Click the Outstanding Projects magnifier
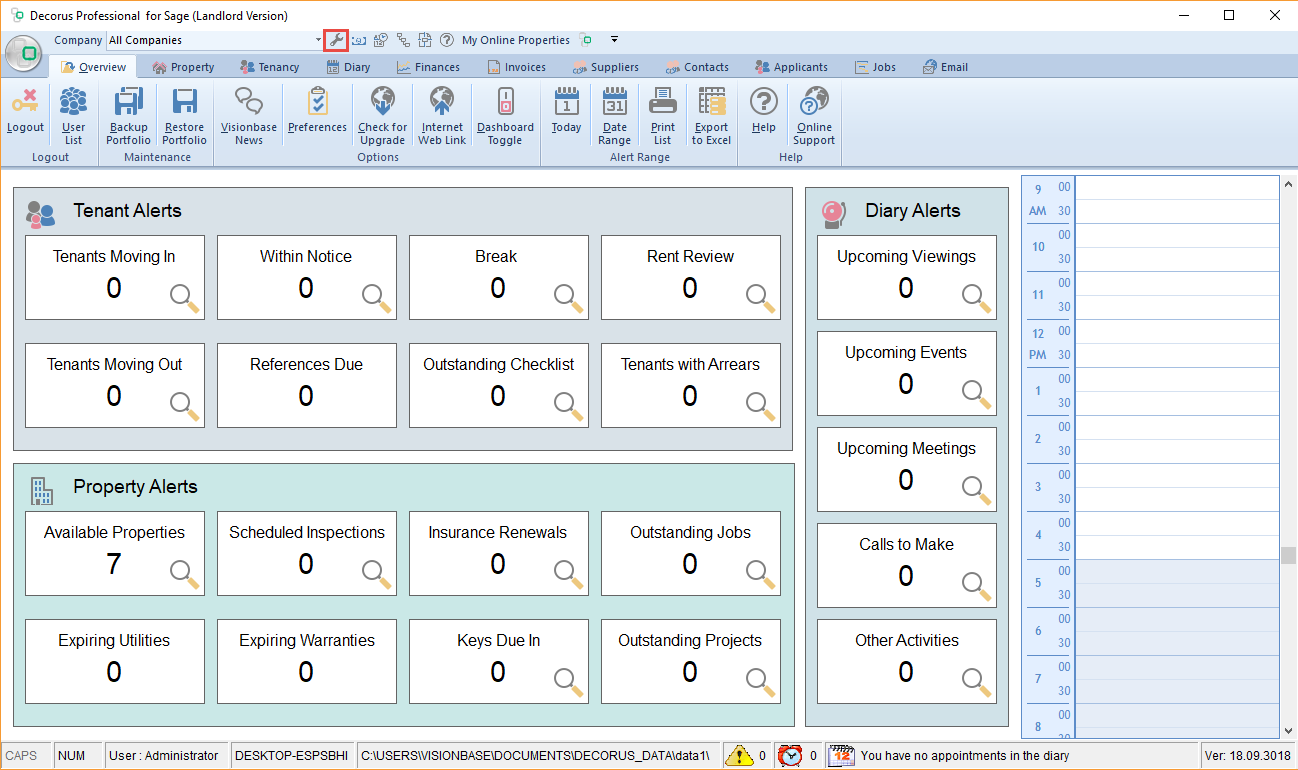Screen dimensions: 1298x770 point(761,683)
